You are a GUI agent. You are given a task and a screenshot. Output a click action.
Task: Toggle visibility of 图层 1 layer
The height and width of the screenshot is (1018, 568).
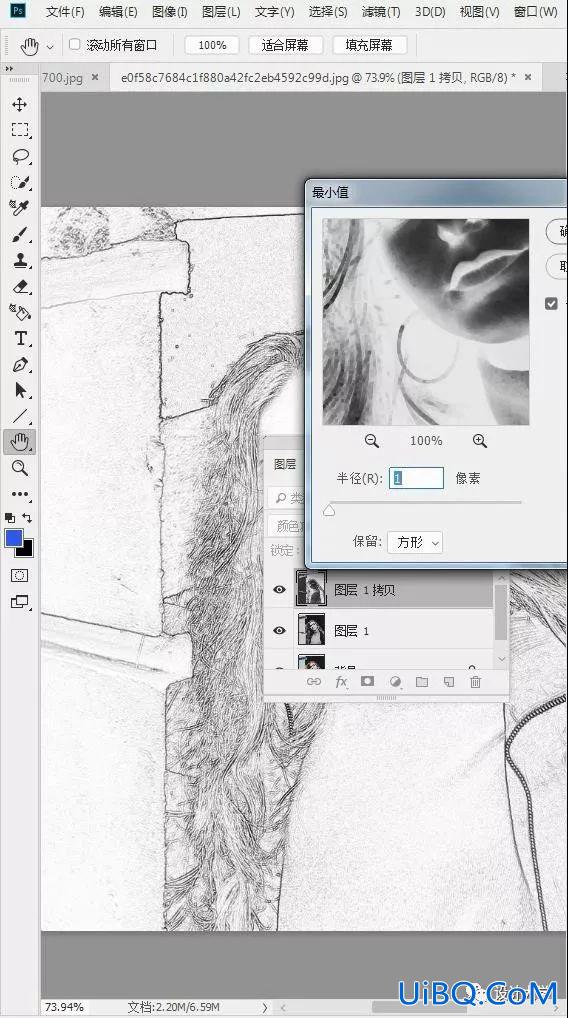(x=279, y=630)
